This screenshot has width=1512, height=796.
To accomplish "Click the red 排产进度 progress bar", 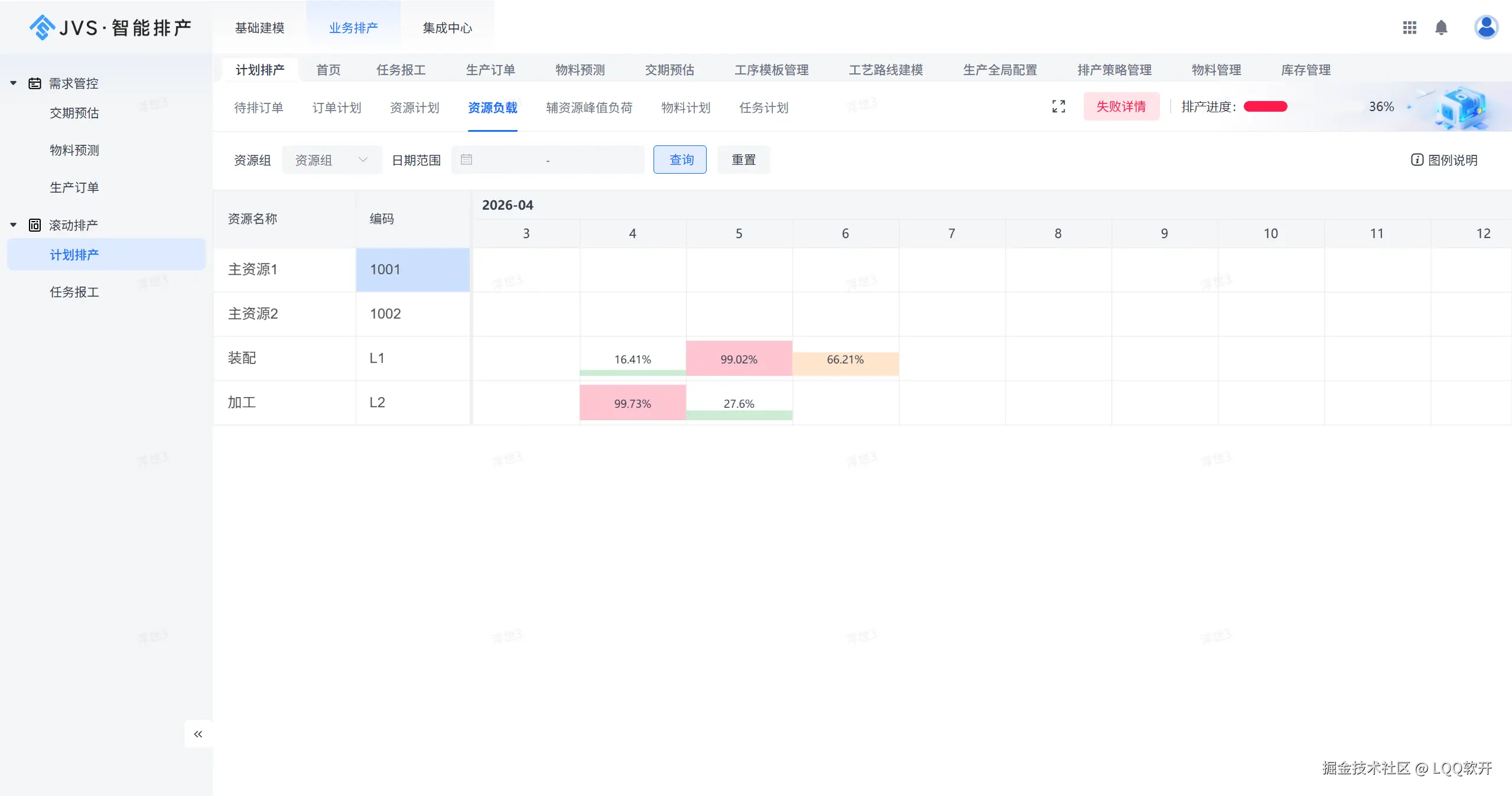I will click(x=1265, y=106).
